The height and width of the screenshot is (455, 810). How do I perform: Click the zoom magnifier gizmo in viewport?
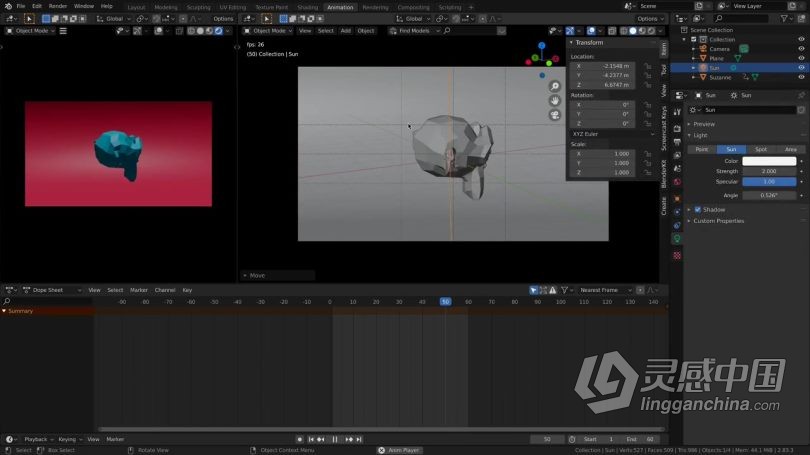pyautogui.click(x=554, y=86)
